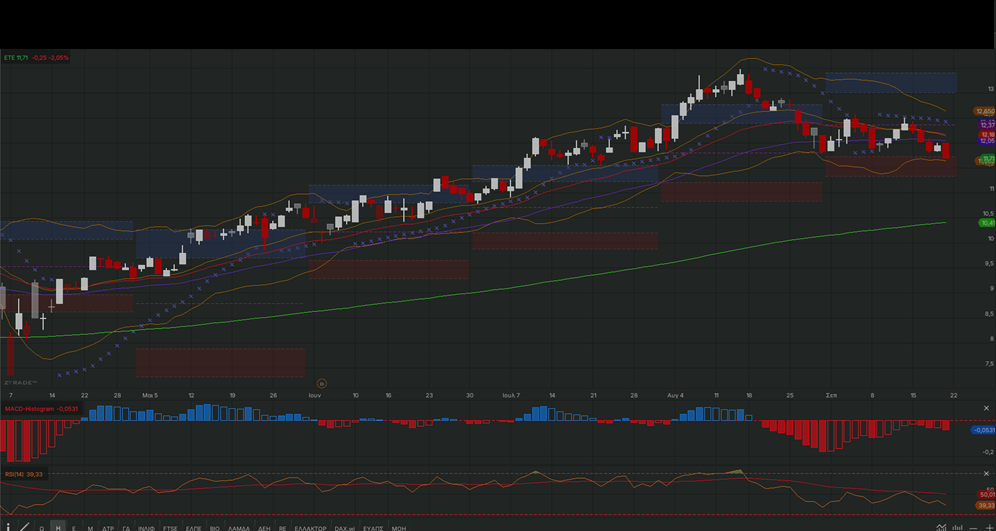Screen dimensions: 996x531
Task: Click the 12,37 purple price tag
Action: coord(987,125)
